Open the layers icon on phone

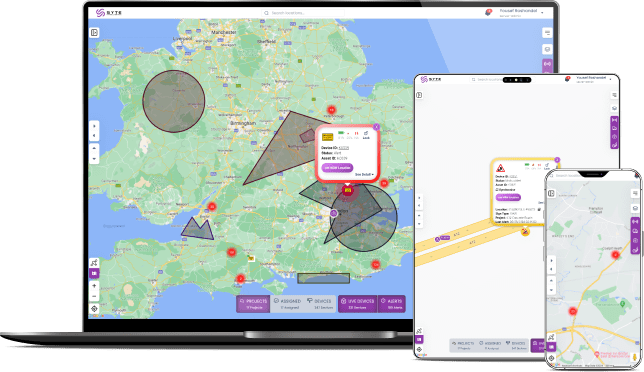[x=635, y=209]
